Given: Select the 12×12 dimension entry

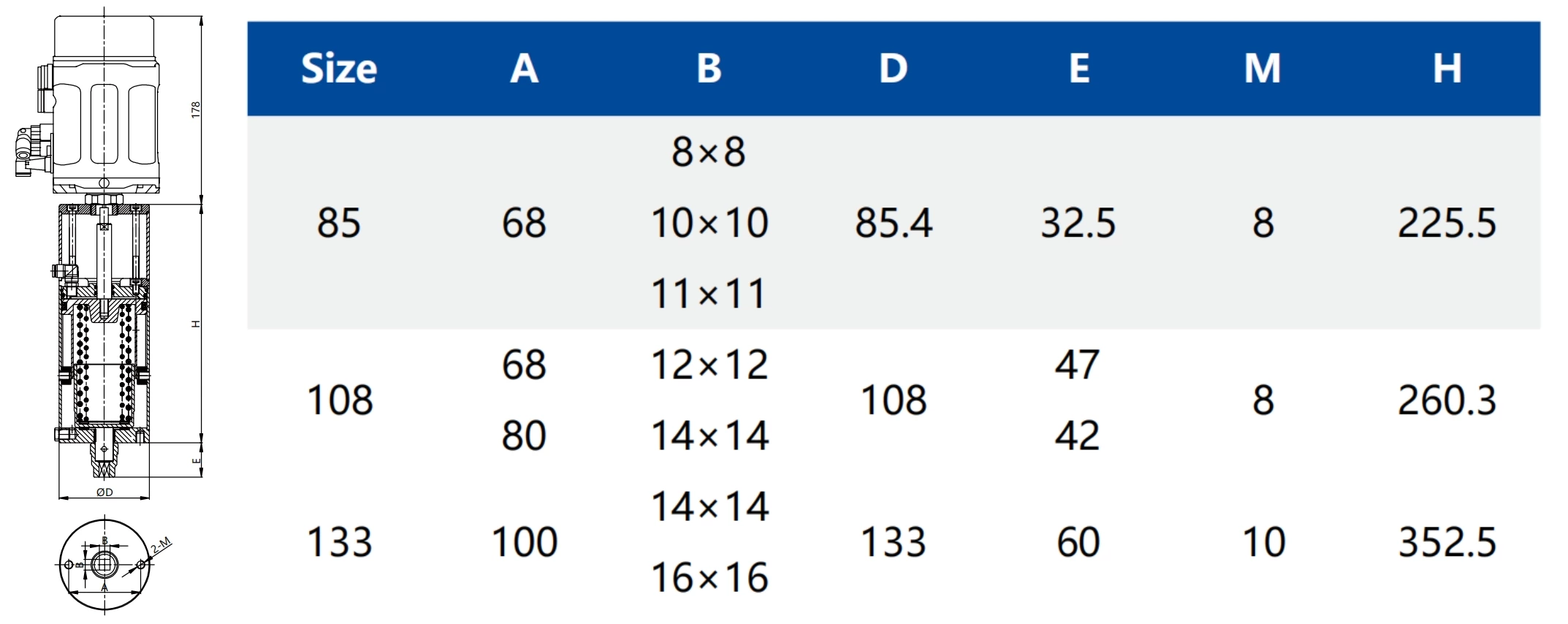Looking at the screenshot, I should [709, 365].
